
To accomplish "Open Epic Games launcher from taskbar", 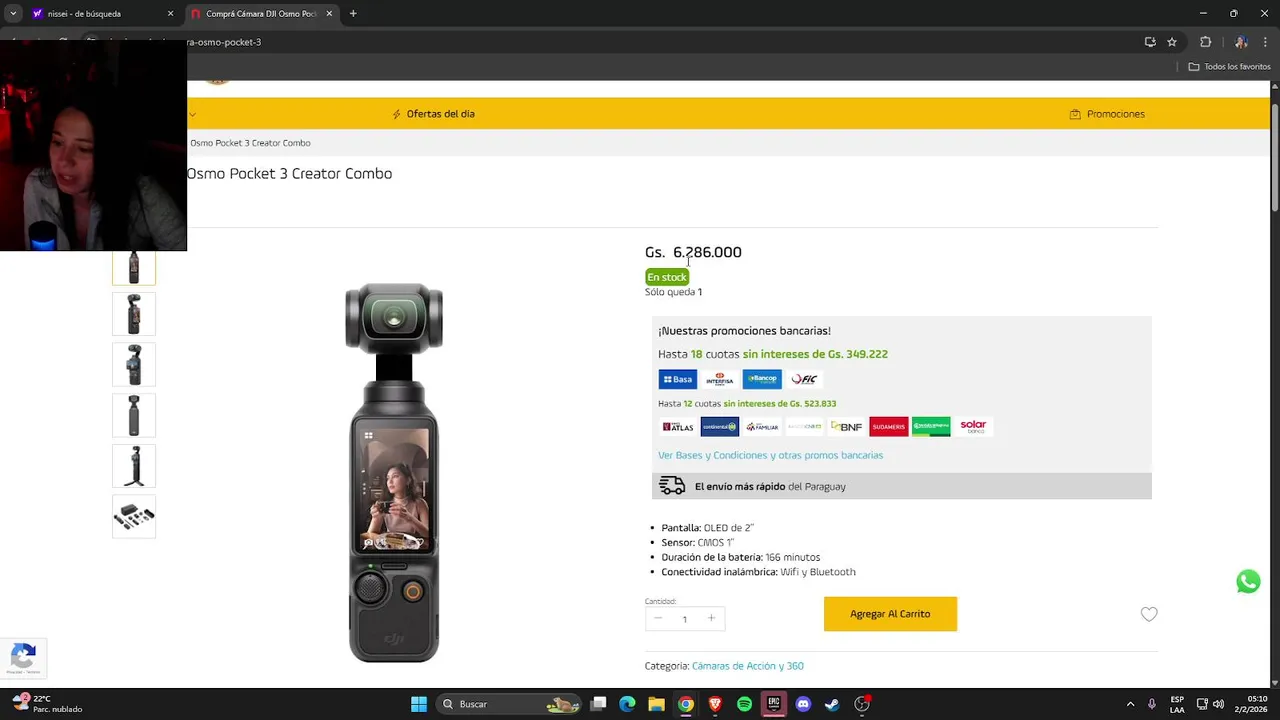I will click(773, 704).
